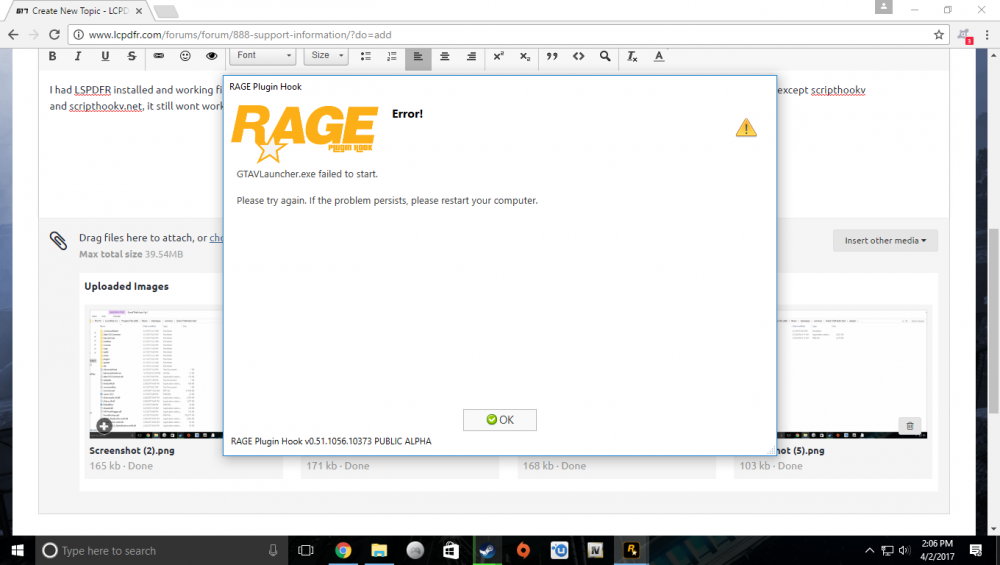Open volume control in system tray
This screenshot has width=1000, height=565.
[x=904, y=550]
